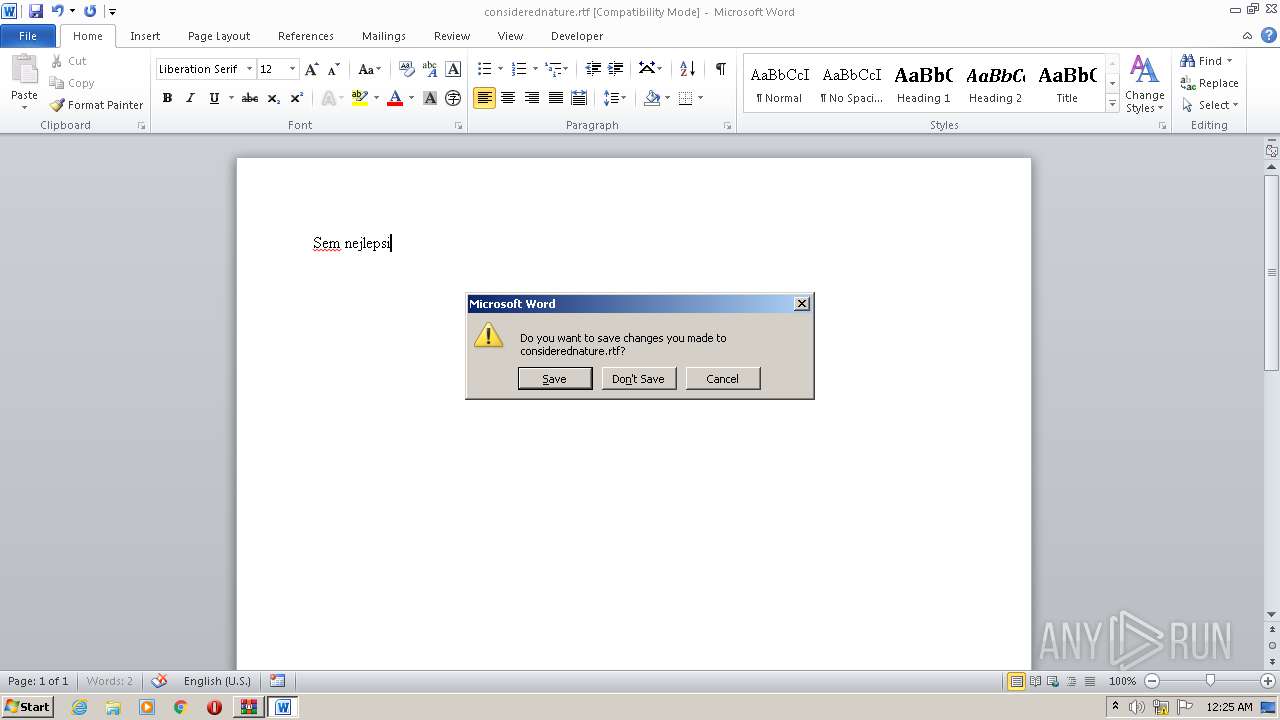Screen dimensions: 1280x720
Task: Toggle Bold formatting
Action: [167, 98]
